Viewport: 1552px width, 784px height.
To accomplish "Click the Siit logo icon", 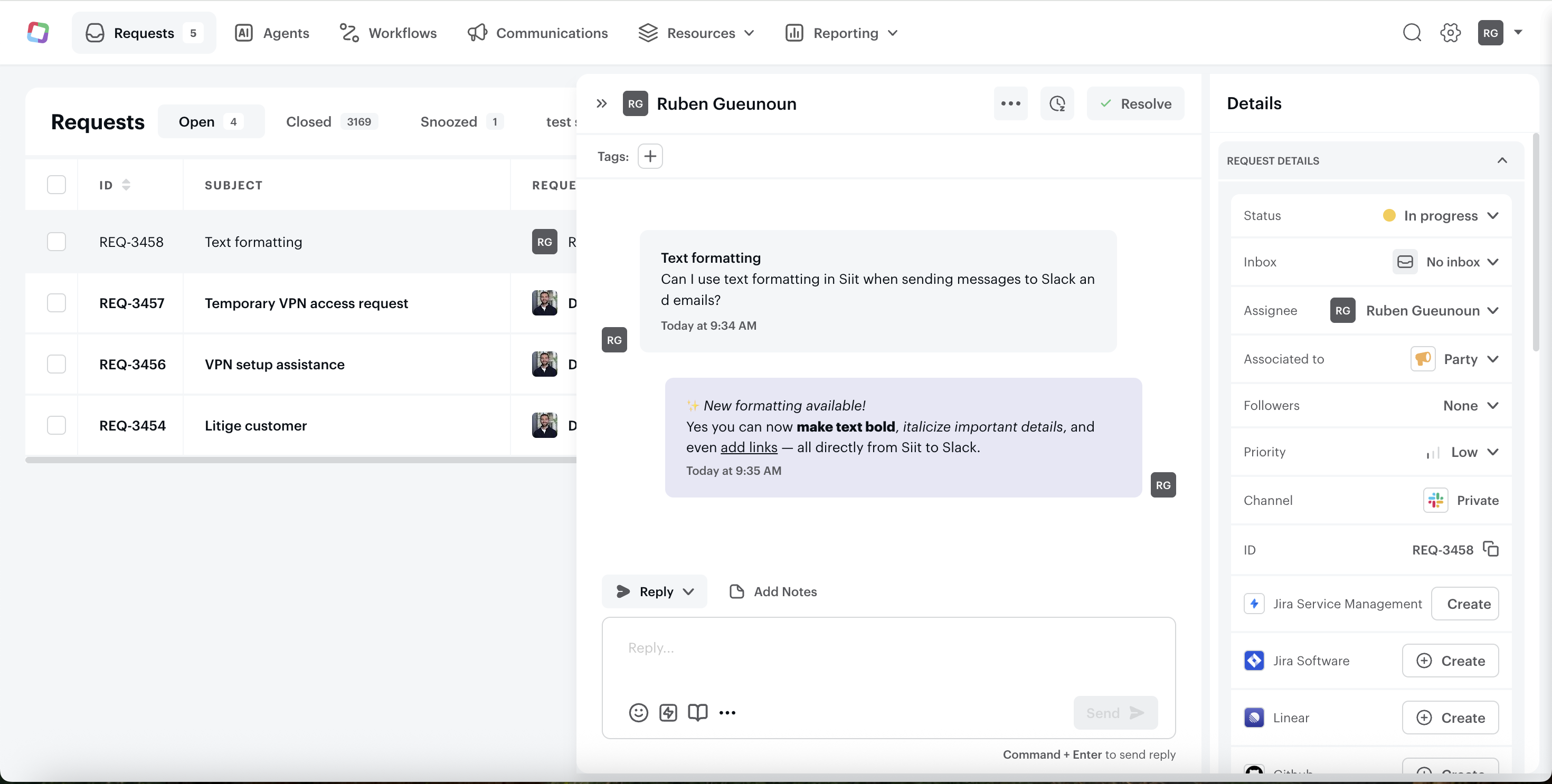I will [38, 33].
